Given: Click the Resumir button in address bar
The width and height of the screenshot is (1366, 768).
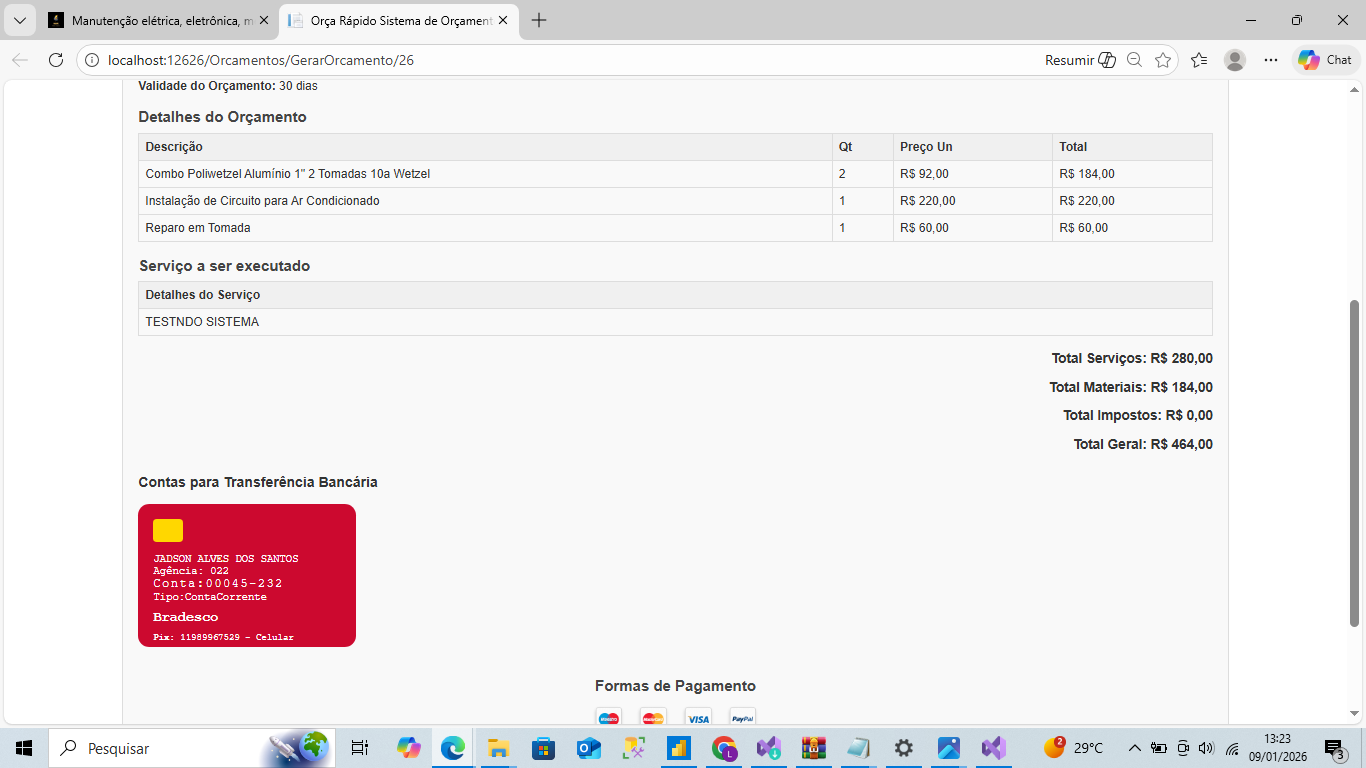Looking at the screenshot, I should point(1080,60).
